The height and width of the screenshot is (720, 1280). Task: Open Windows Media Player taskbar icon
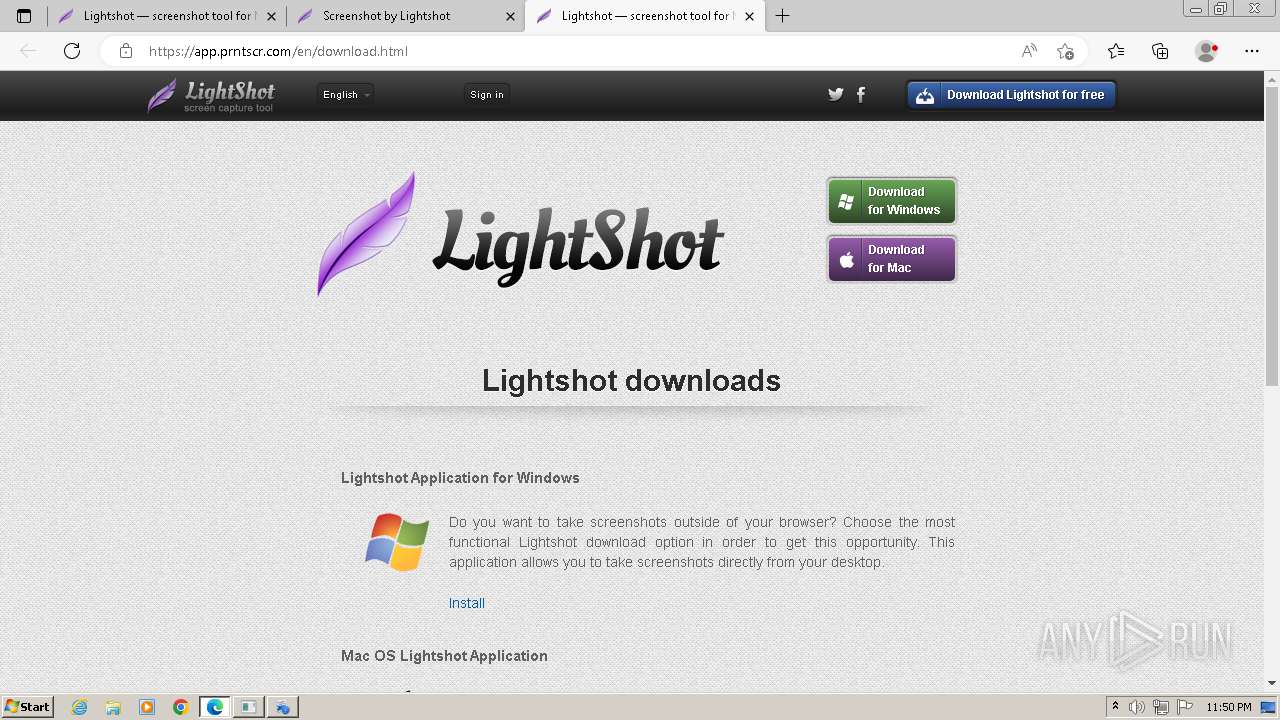tap(147, 707)
